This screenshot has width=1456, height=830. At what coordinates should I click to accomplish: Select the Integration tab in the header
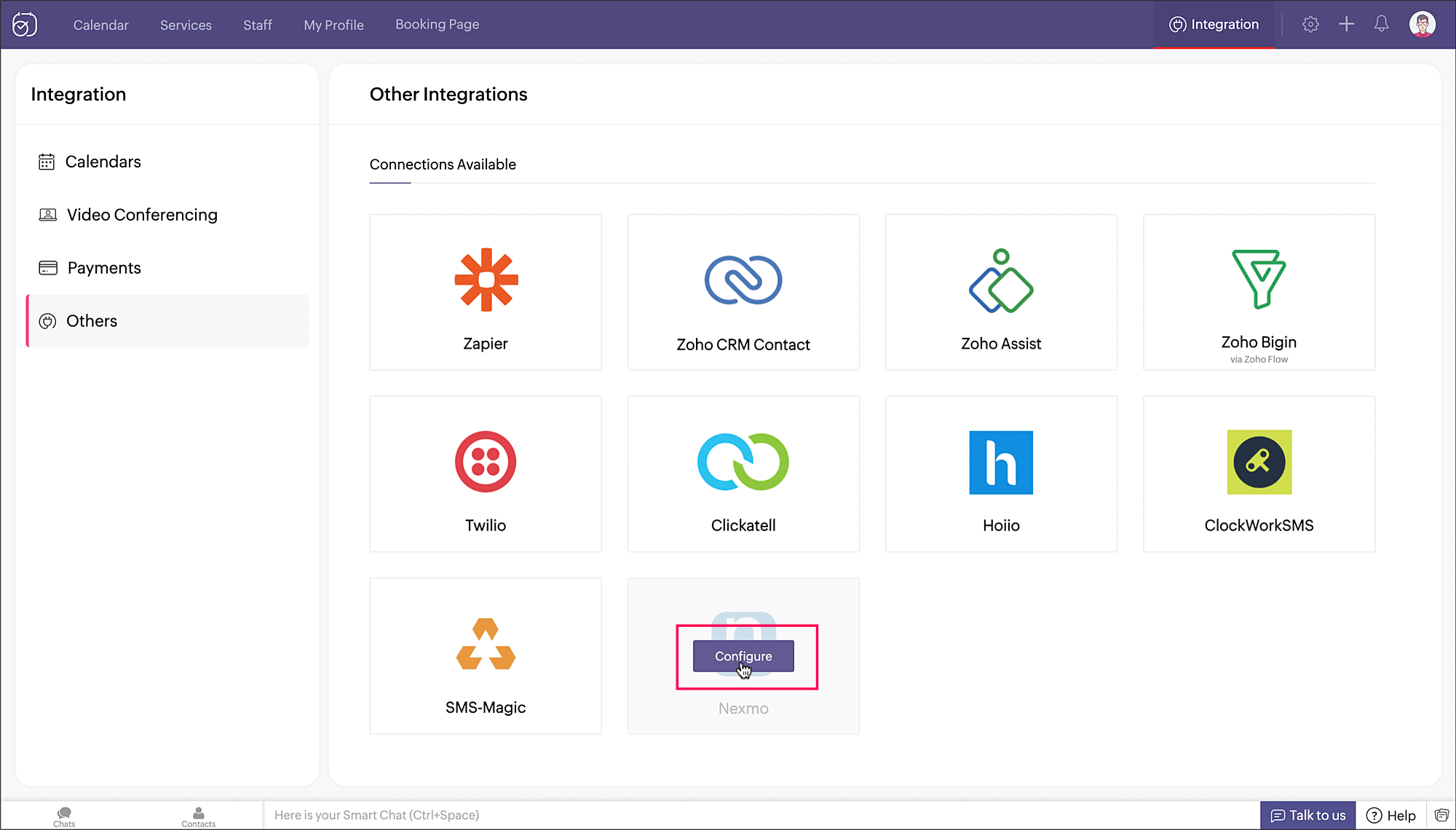(1214, 25)
